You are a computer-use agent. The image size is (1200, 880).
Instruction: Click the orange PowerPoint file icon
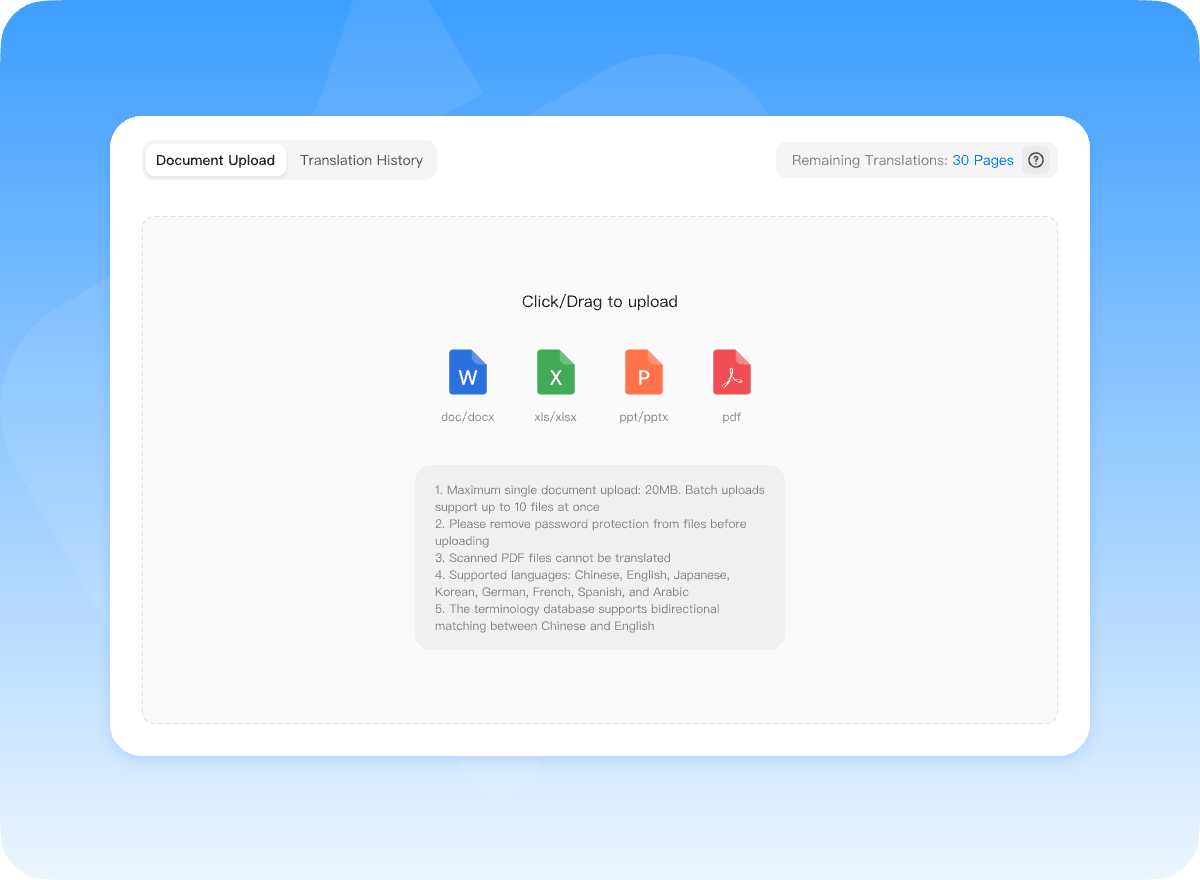click(643, 372)
